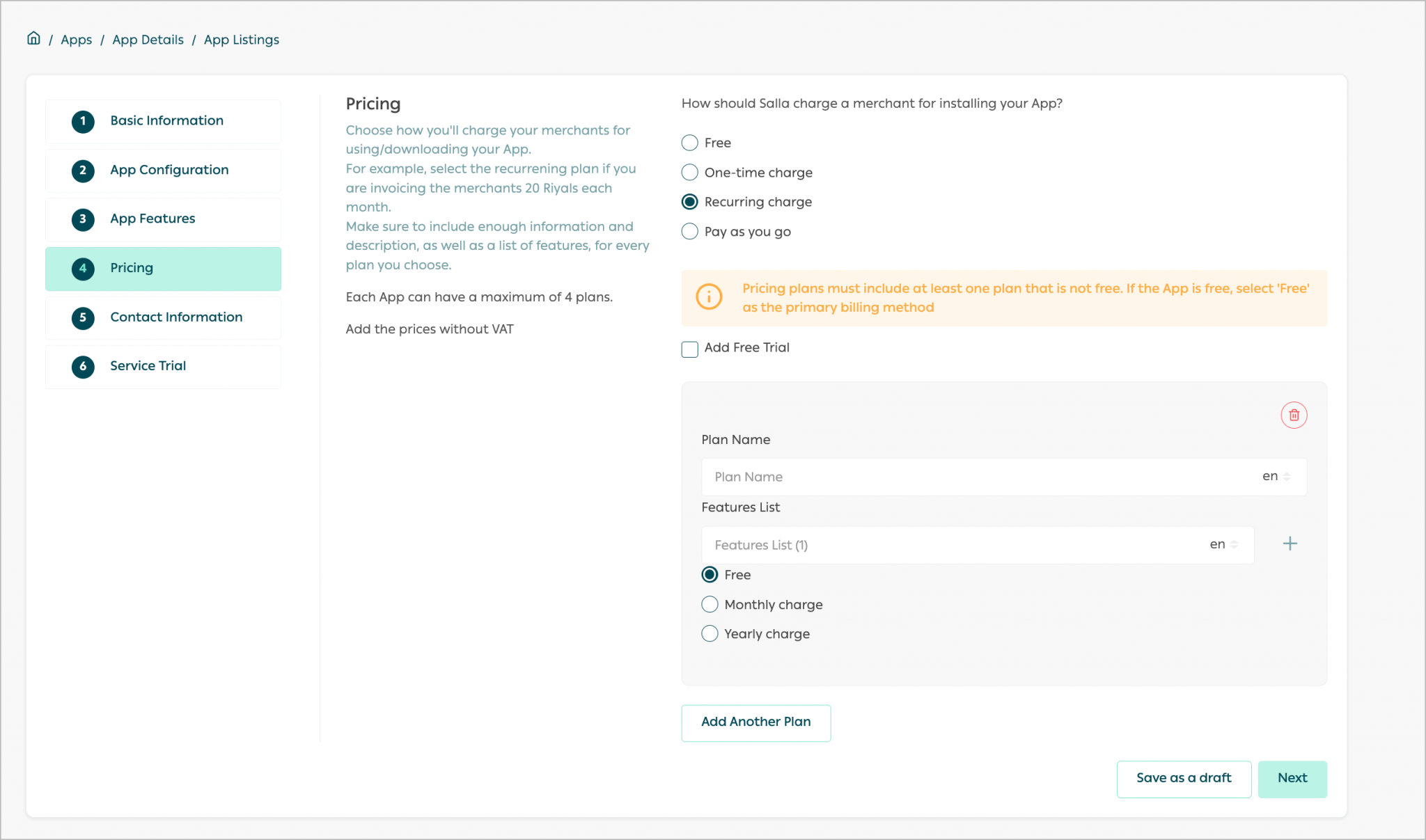Choose Monthly charge for the plan

pos(710,604)
